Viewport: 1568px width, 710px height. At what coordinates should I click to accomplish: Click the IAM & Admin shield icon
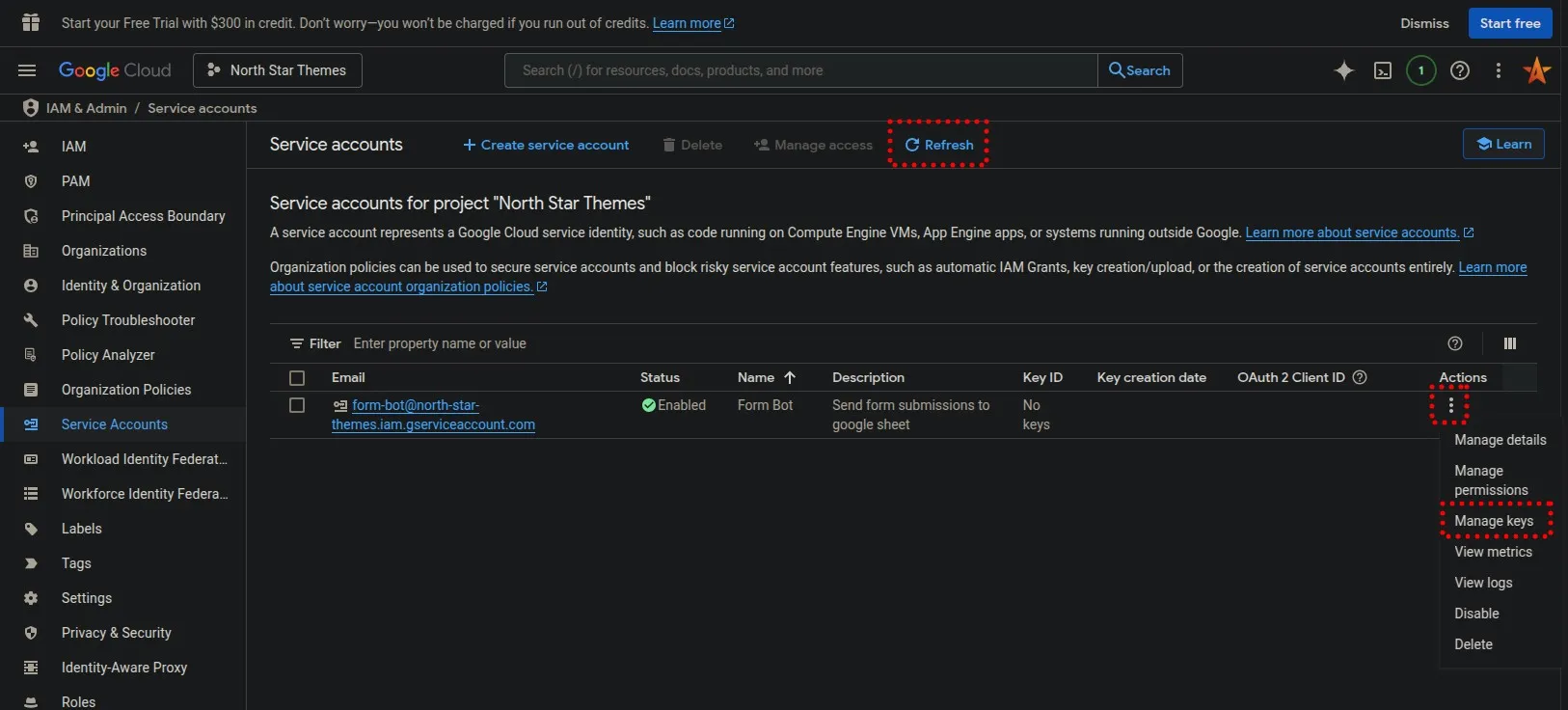31,108
